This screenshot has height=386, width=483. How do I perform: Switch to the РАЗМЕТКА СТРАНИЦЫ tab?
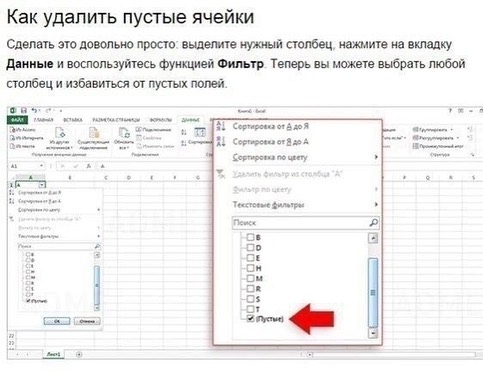pos(116,120)
